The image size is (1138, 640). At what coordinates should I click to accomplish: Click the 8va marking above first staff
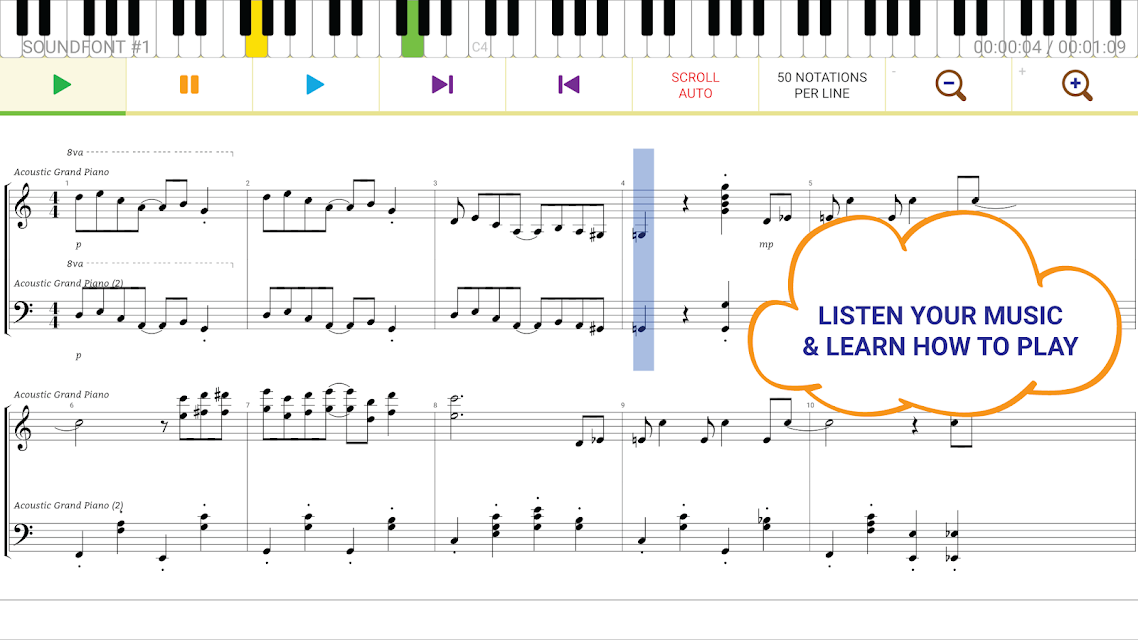(x=75, y=152)
